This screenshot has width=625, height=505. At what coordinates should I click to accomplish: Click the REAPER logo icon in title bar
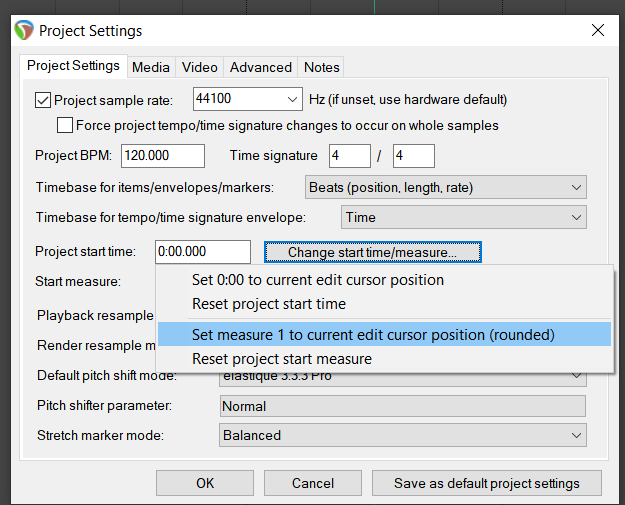pyautogui.click(x=24, y=30)
